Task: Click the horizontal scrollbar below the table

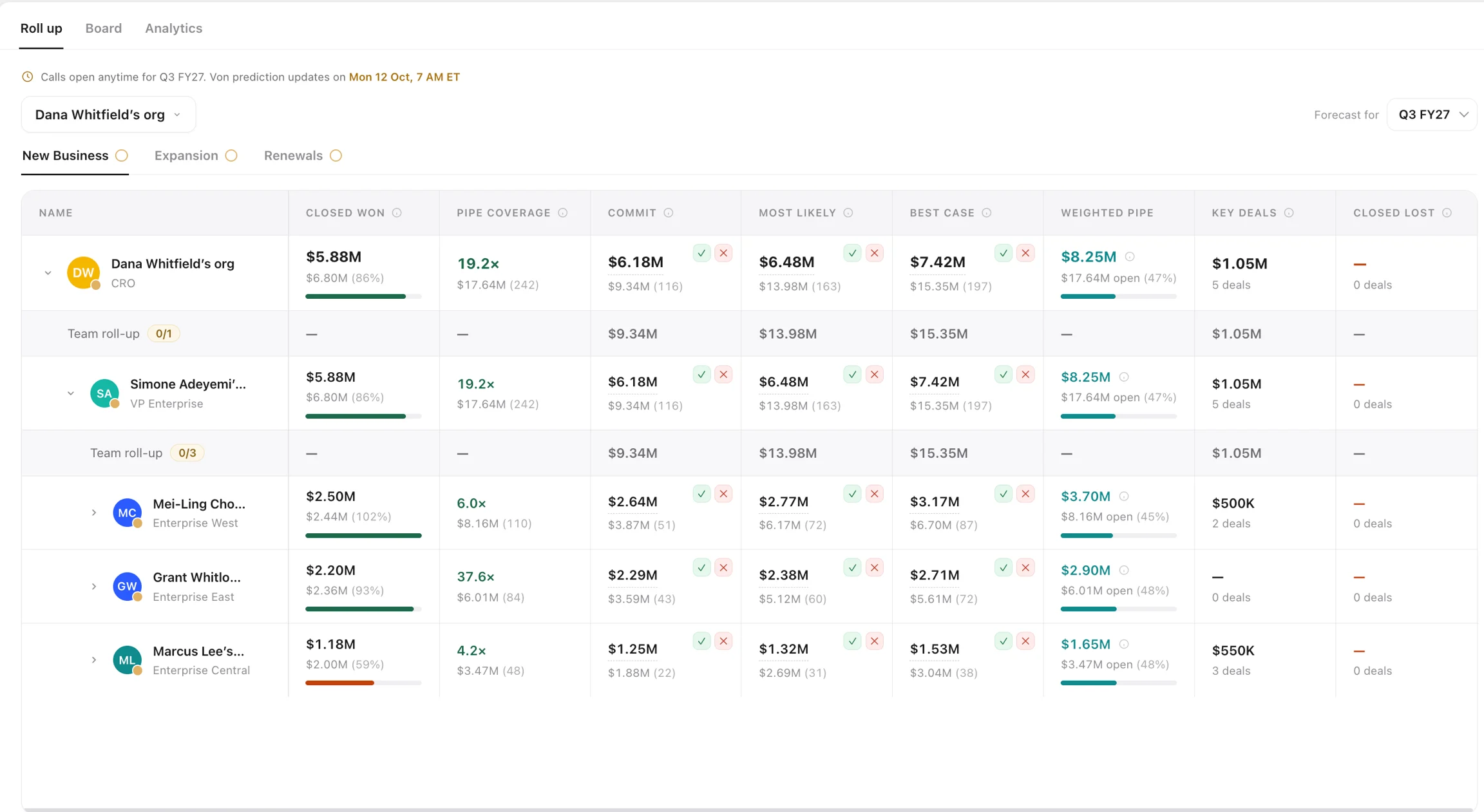Action: [x=749, y=809]
